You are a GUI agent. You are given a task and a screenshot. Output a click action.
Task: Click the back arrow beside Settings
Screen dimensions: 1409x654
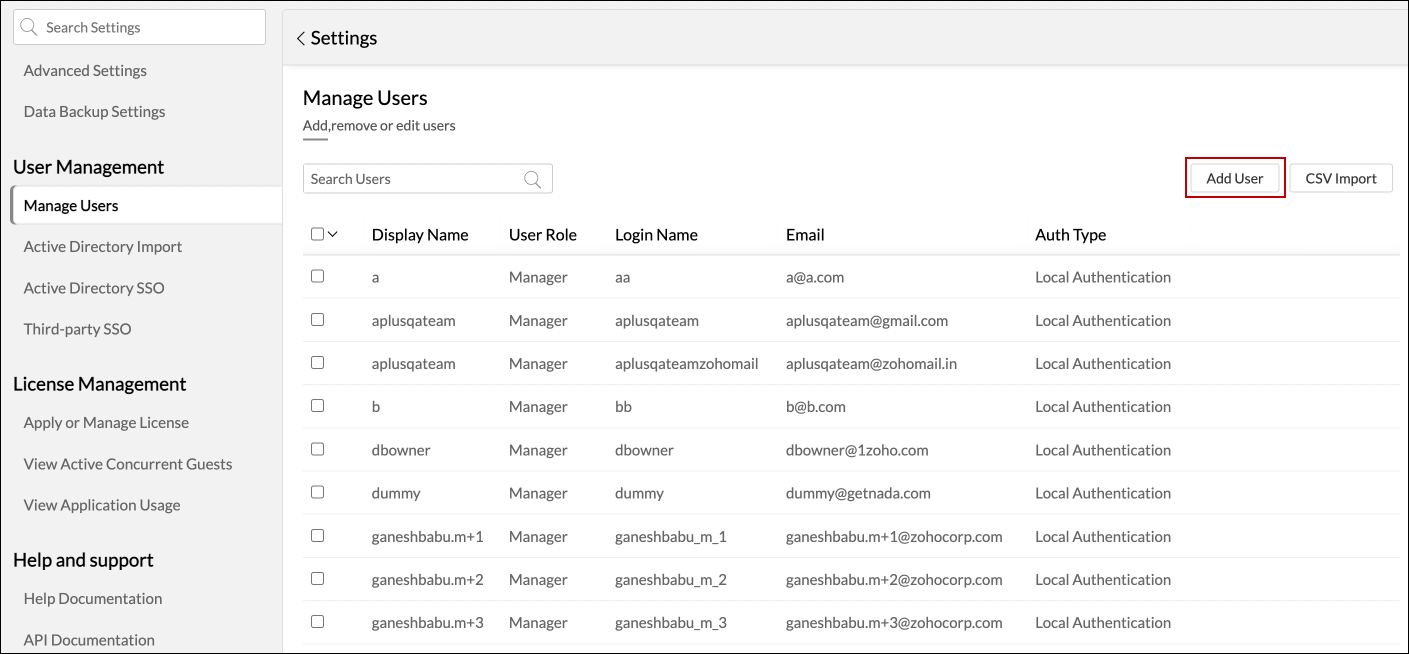[300, 39]
